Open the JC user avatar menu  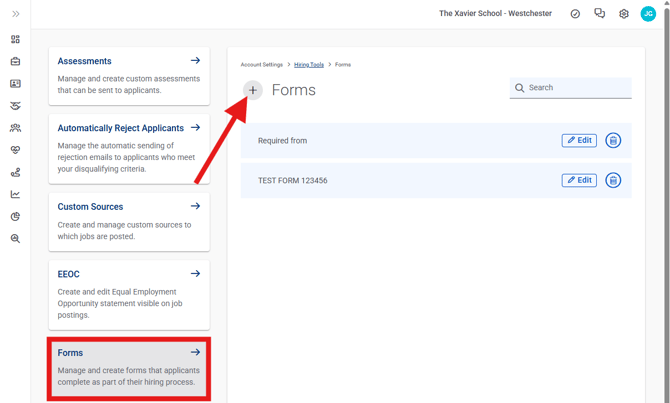click(x=648, y=14)
